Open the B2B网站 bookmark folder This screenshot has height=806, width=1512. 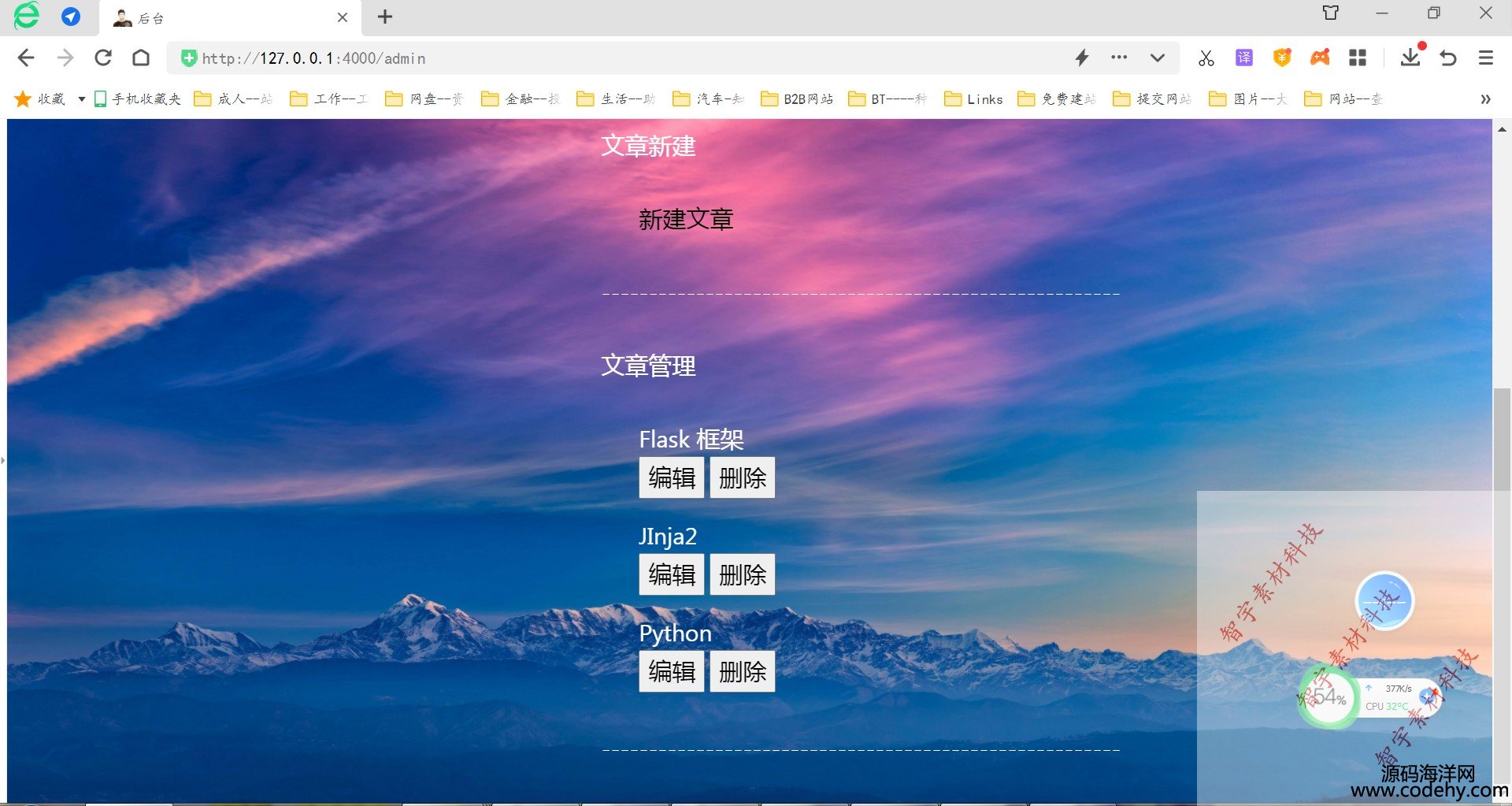point(797,98)
